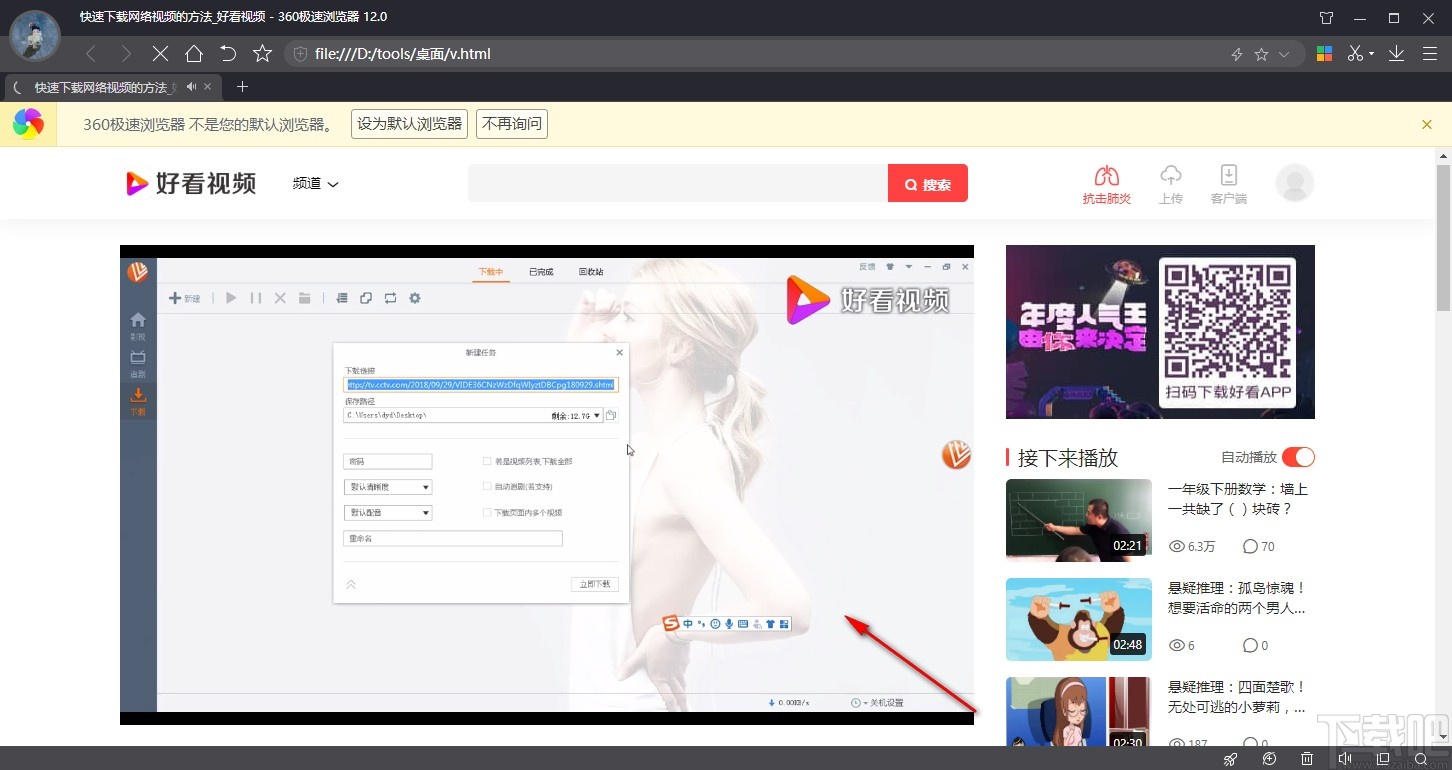1452x770 pixels.
Task: Expand the 频道 channel dropdown
Action: [x=315, y=184]
